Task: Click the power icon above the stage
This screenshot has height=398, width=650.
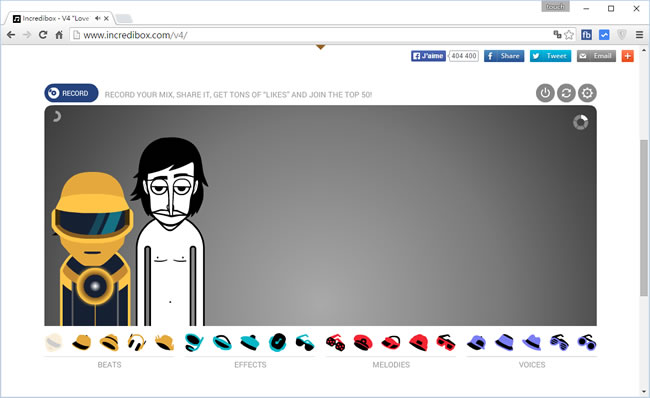Action: click(545, 93)
